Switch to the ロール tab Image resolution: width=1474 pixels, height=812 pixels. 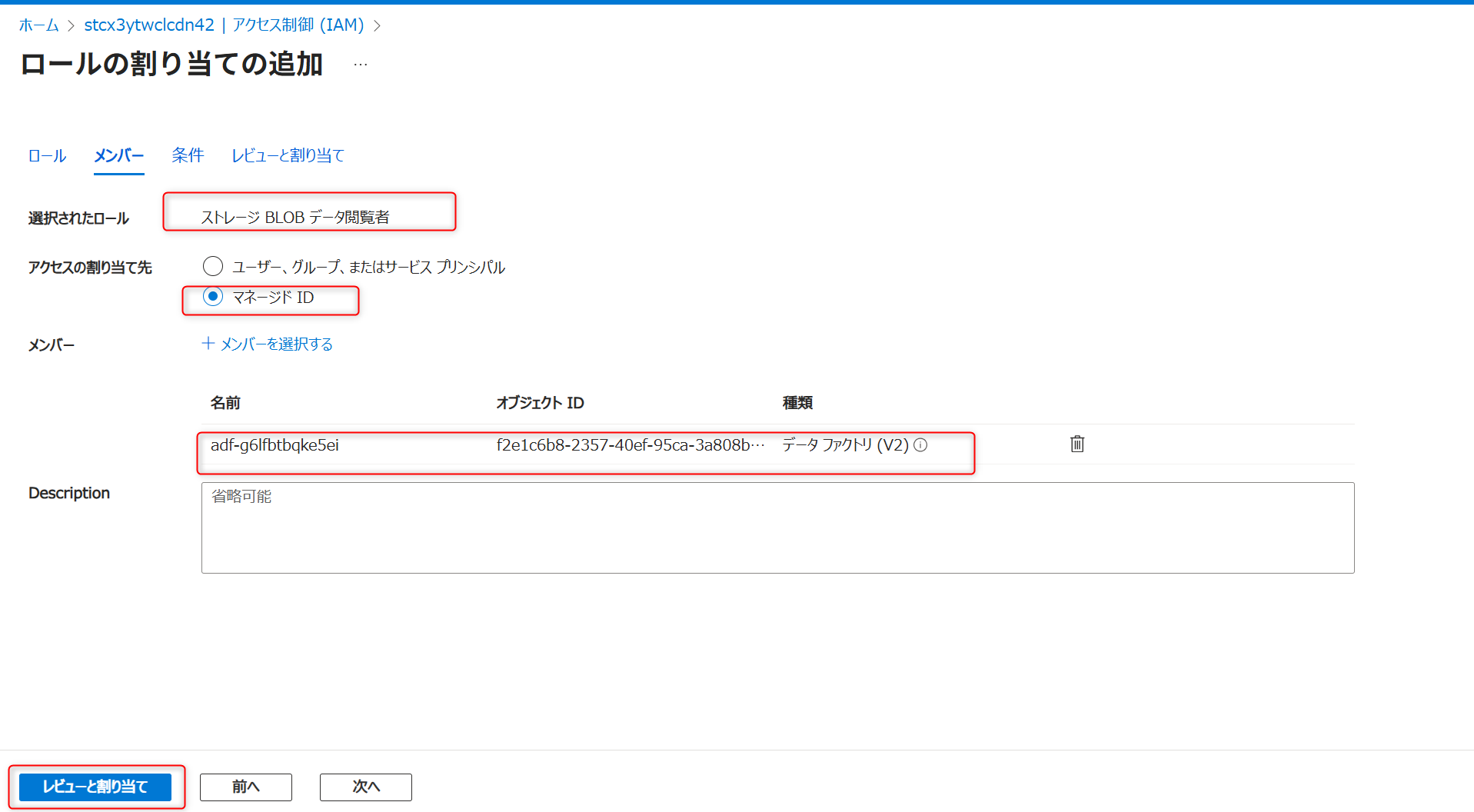[x=46, y=155]
